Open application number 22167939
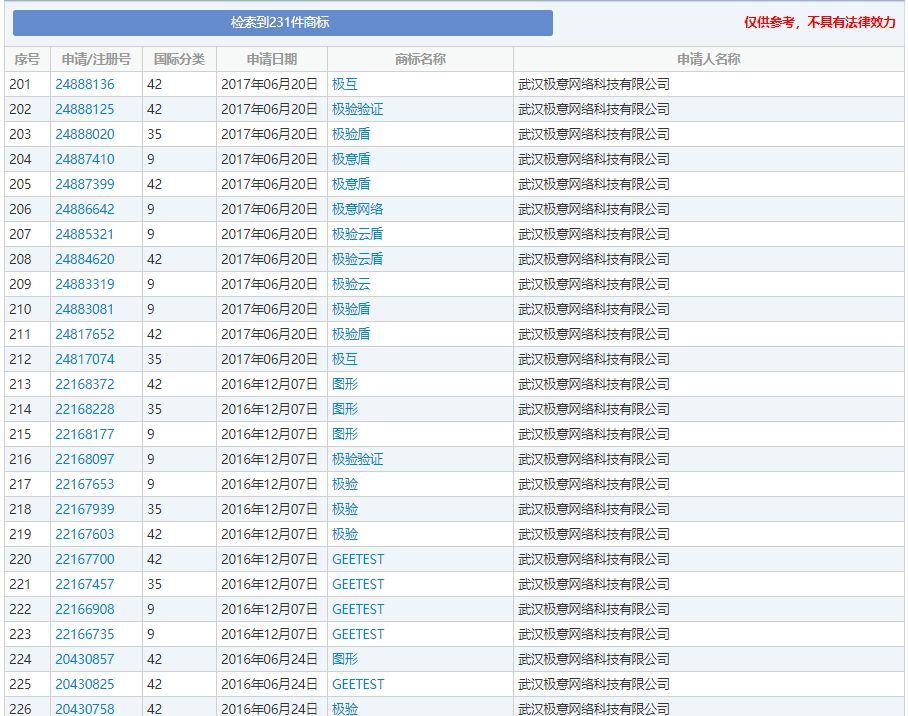This screenshot has height=716, width=908. (85, 509)
